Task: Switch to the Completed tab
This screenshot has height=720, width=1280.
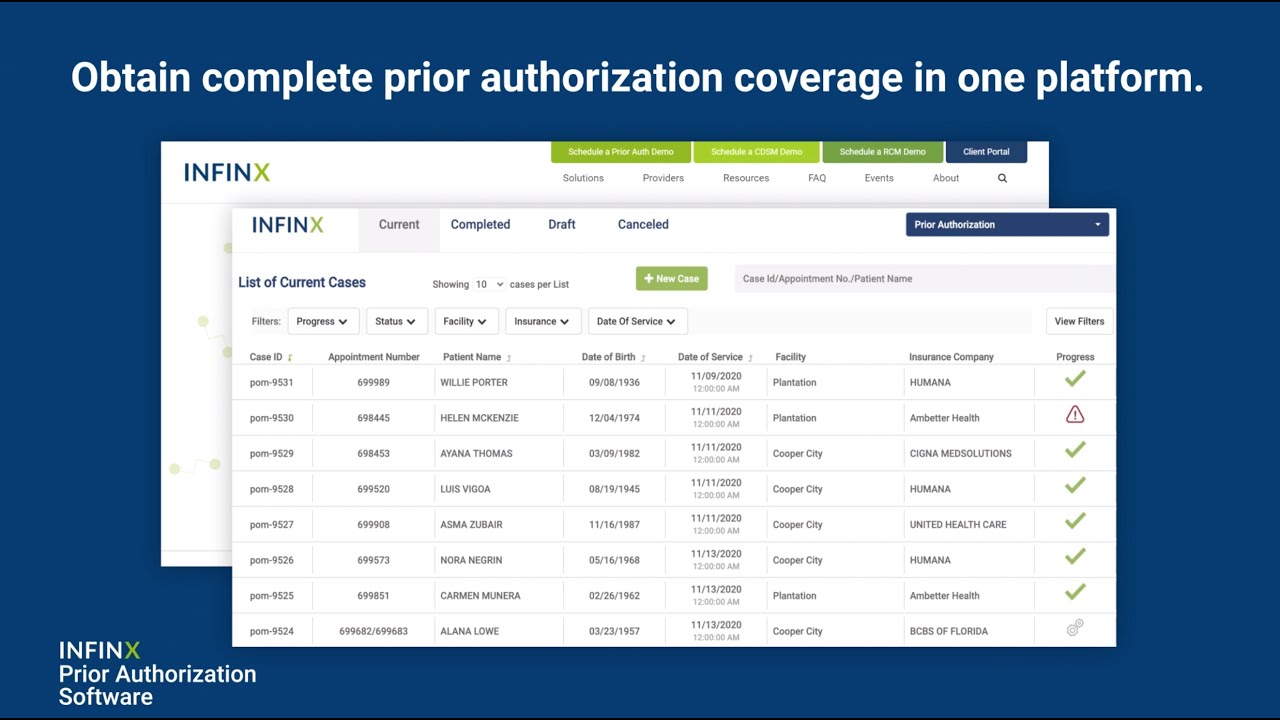Action: tap(480, 225)
